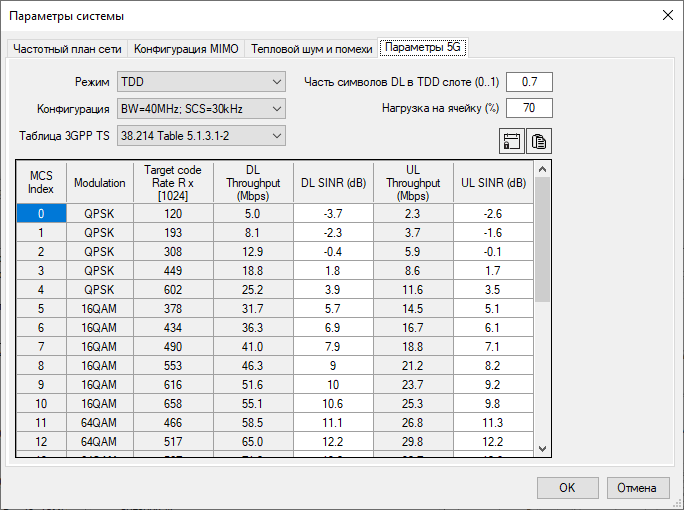The height and width of the screenshot is (510, 684).
Task: Select MCS Index cell 12
Action: click(41, 442)
